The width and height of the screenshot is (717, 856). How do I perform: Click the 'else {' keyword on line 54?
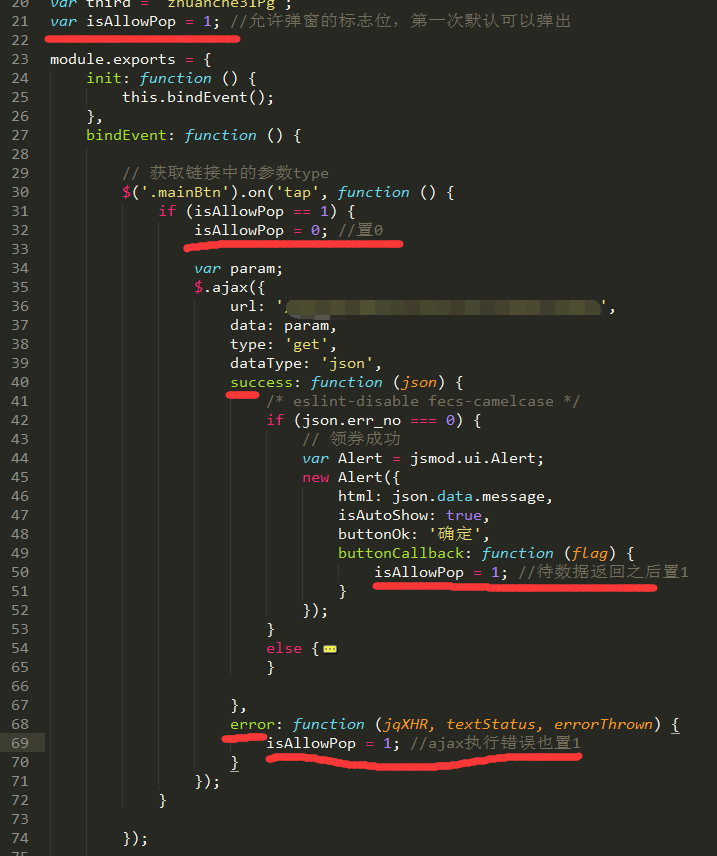click(293, 648)
